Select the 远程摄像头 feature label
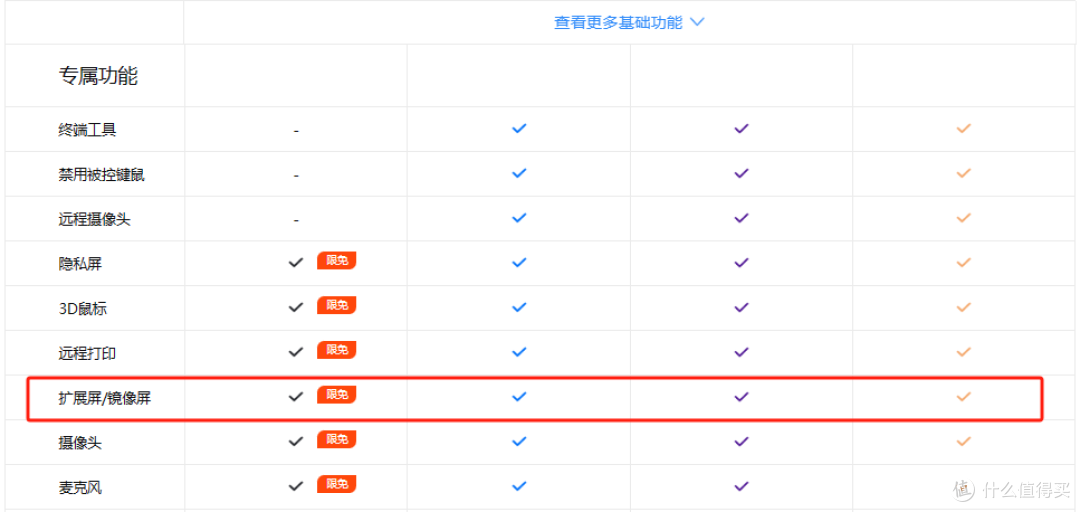1080x512 pixels. pos(95,219)
